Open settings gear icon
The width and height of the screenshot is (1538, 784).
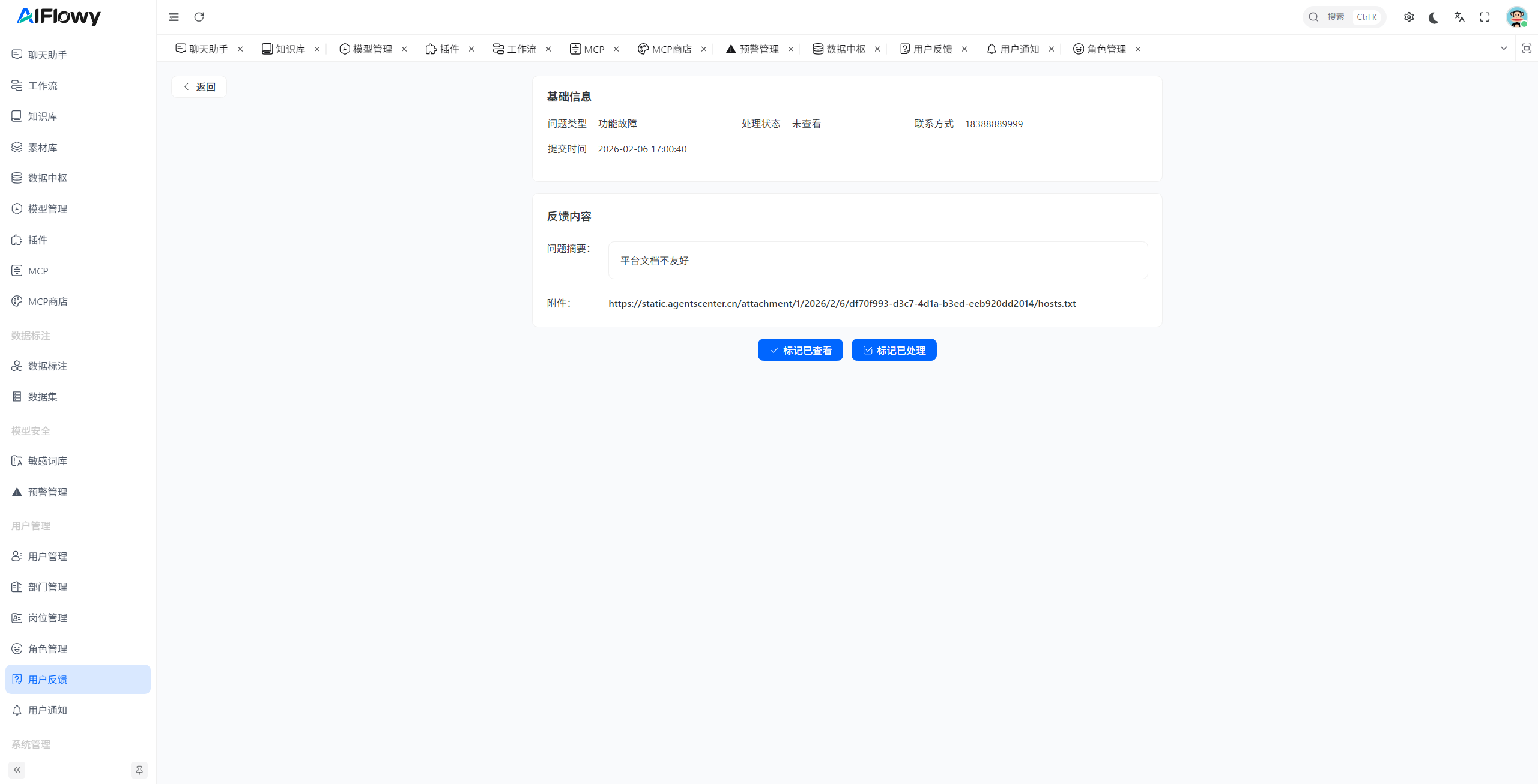point(1409,17)
